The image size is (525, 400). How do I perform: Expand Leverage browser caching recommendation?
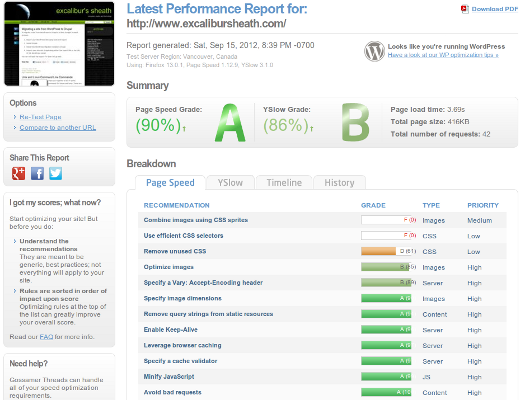tap(182, 345)
